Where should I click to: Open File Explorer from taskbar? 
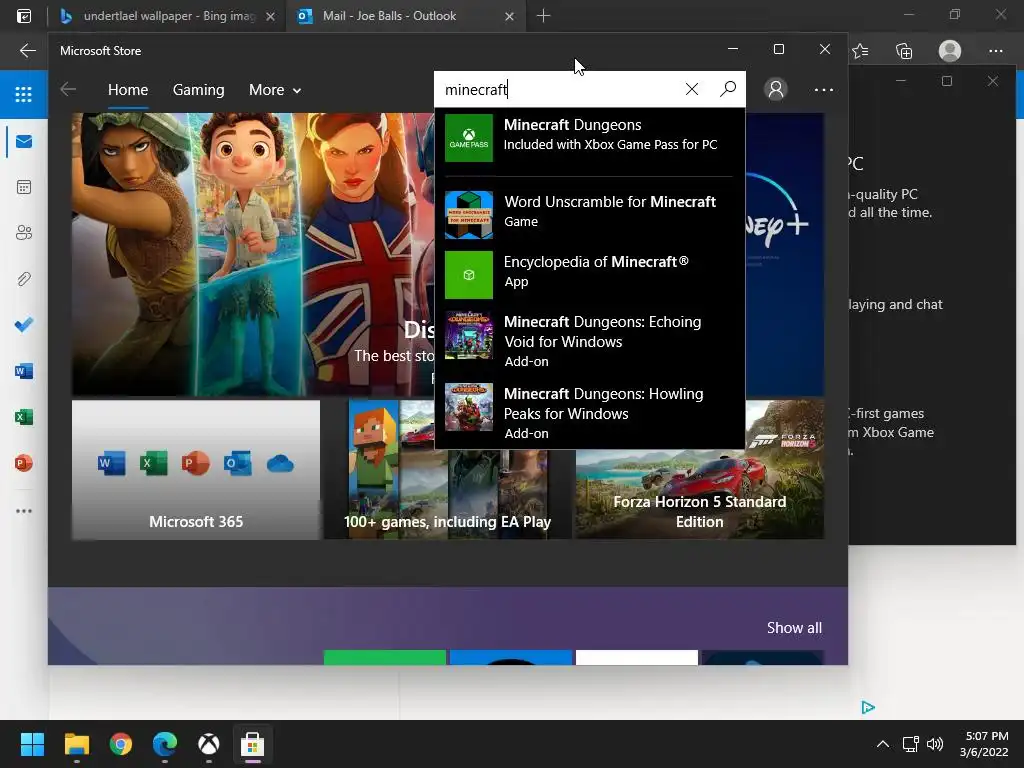click(76, 744)
